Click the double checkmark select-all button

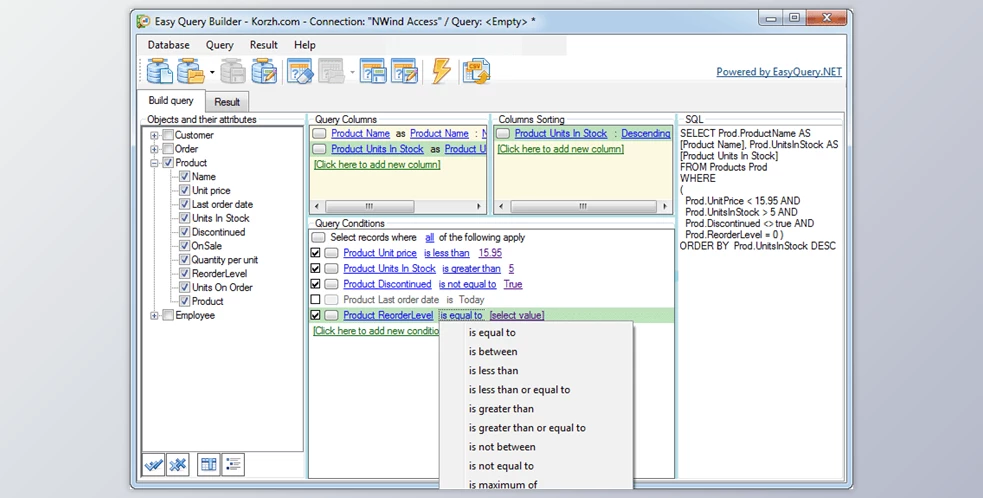click(154, 465)
